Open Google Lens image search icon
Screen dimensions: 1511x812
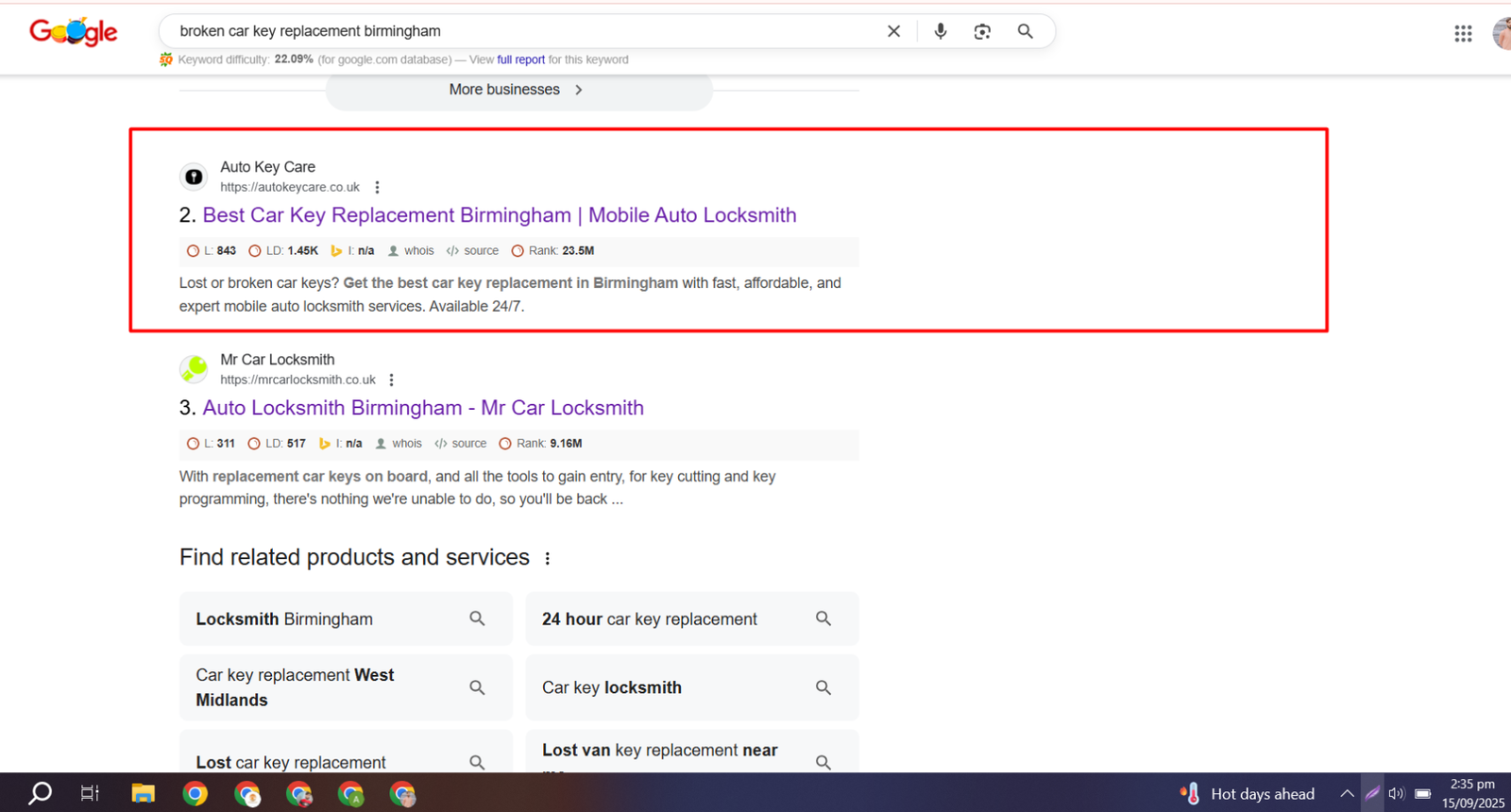click(982, 31)
